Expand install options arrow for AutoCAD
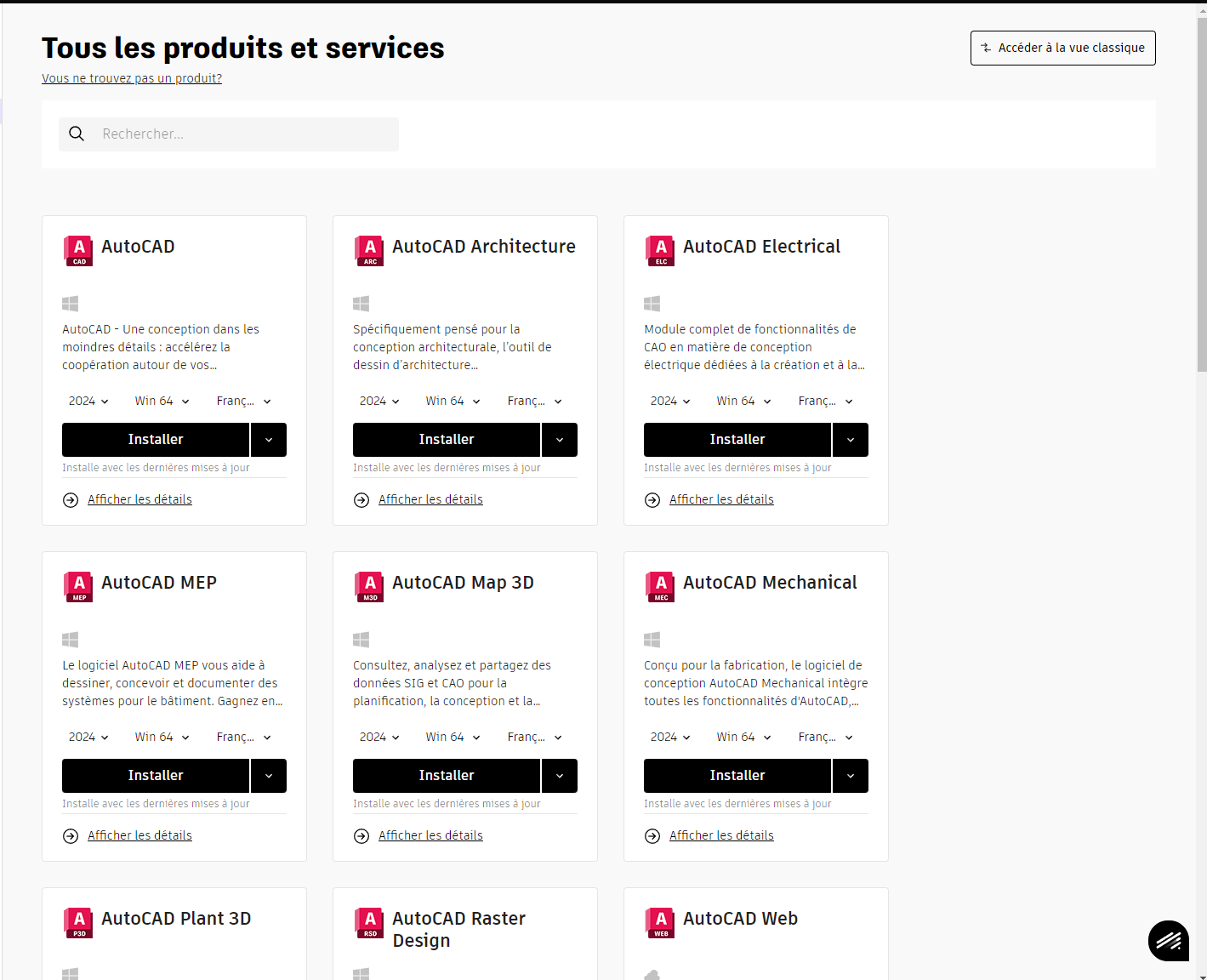Image resolution: width=1207 pixels, height=980 pixels. 269,440
